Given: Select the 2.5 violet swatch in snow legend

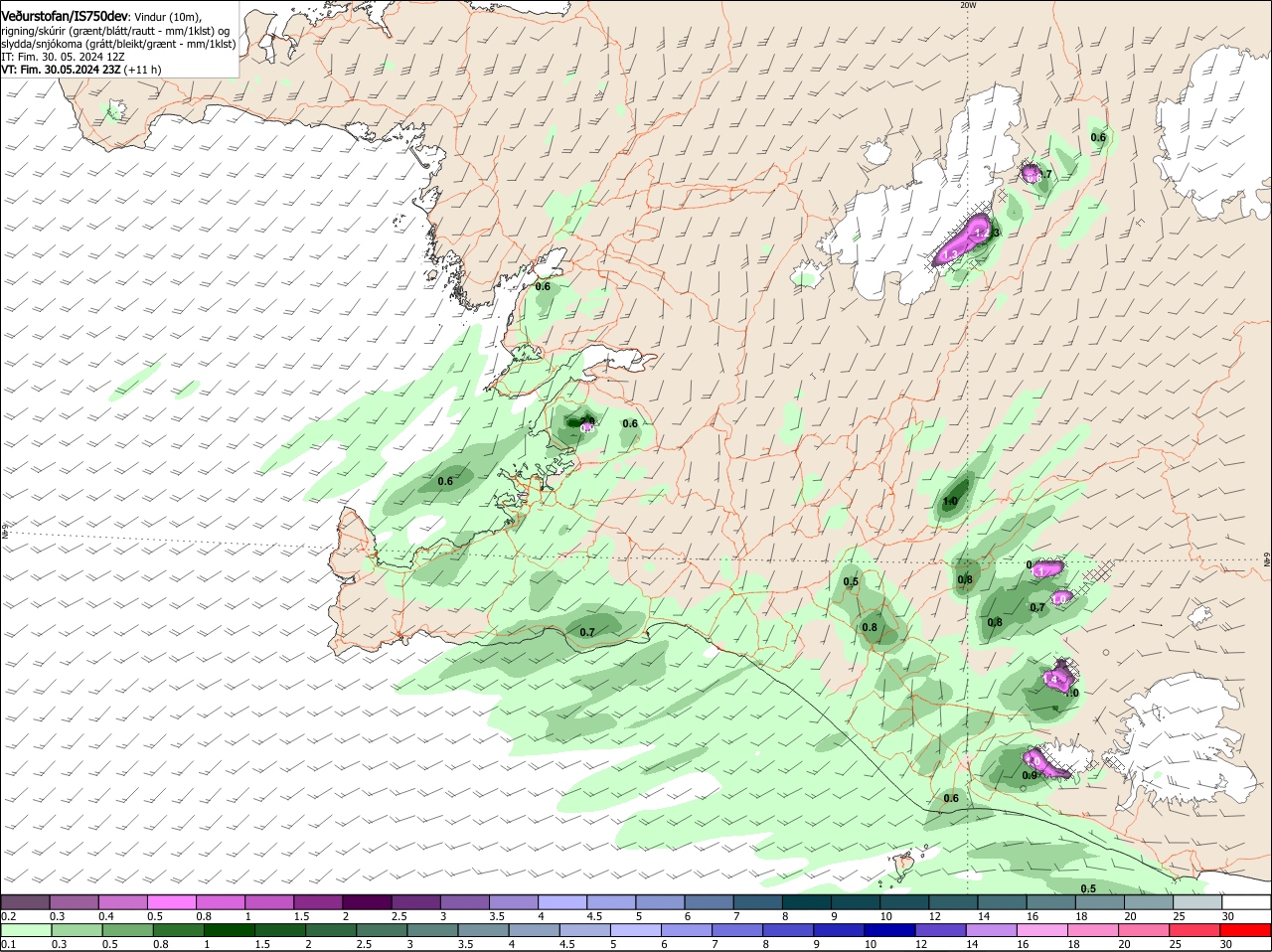Looking at the screenshot, I should pyautogui.click(x=415, y=901).
